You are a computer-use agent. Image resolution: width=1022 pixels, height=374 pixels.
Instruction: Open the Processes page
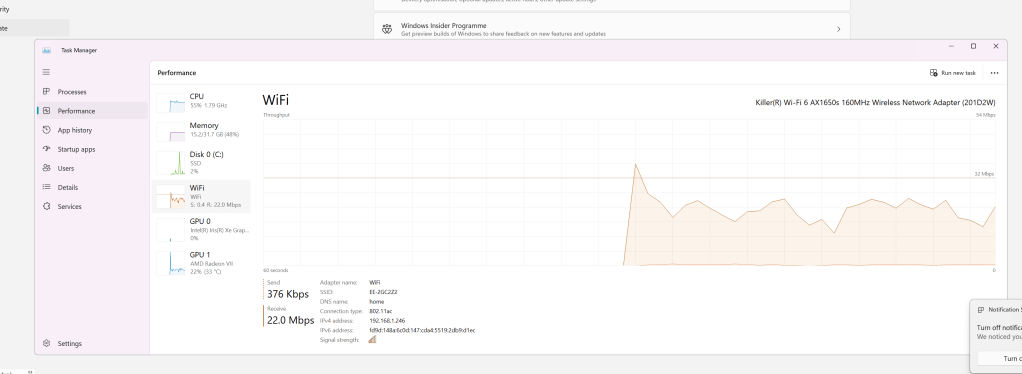(92, 92)
